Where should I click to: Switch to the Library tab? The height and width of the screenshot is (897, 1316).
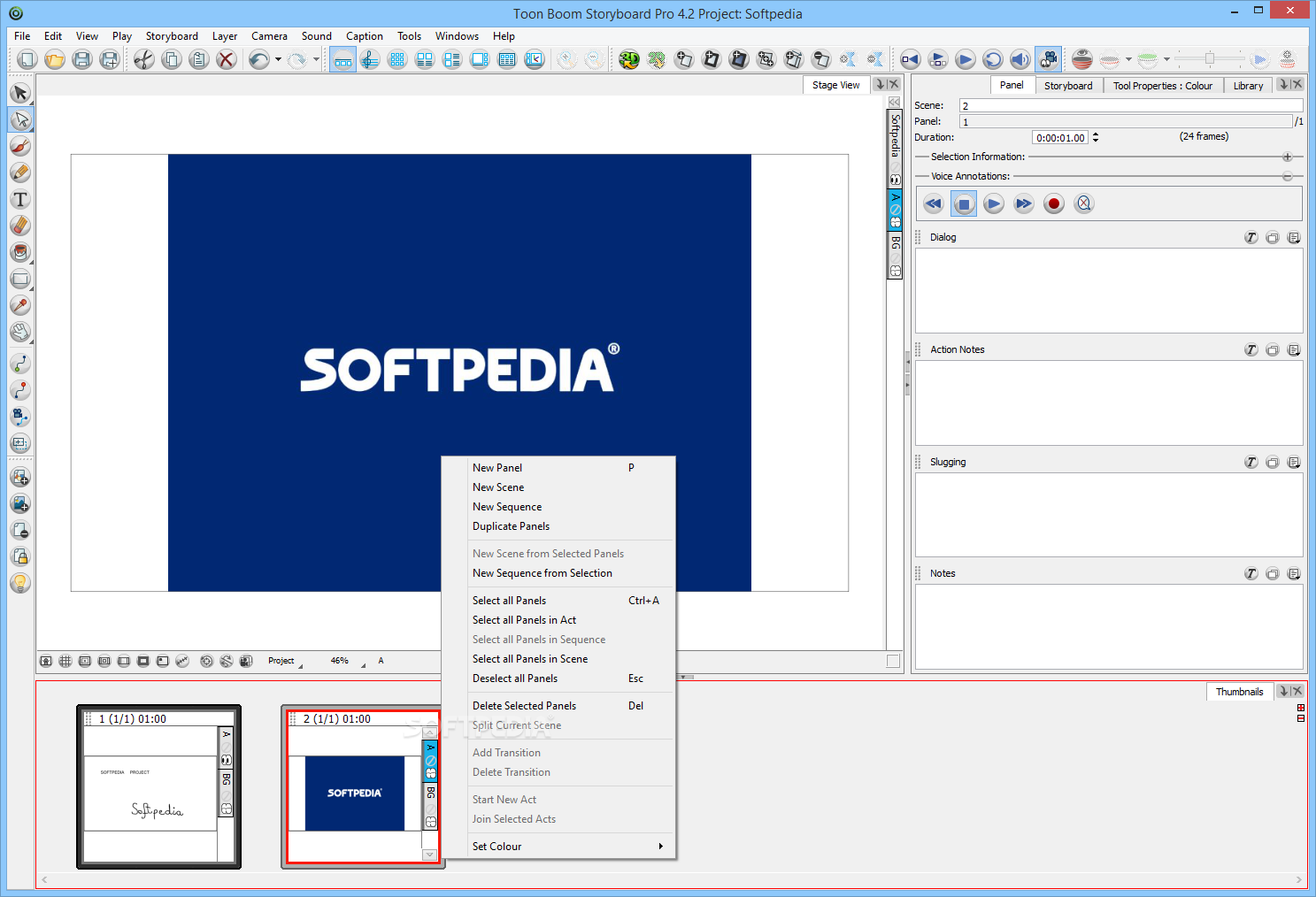tap(1248, 86)
